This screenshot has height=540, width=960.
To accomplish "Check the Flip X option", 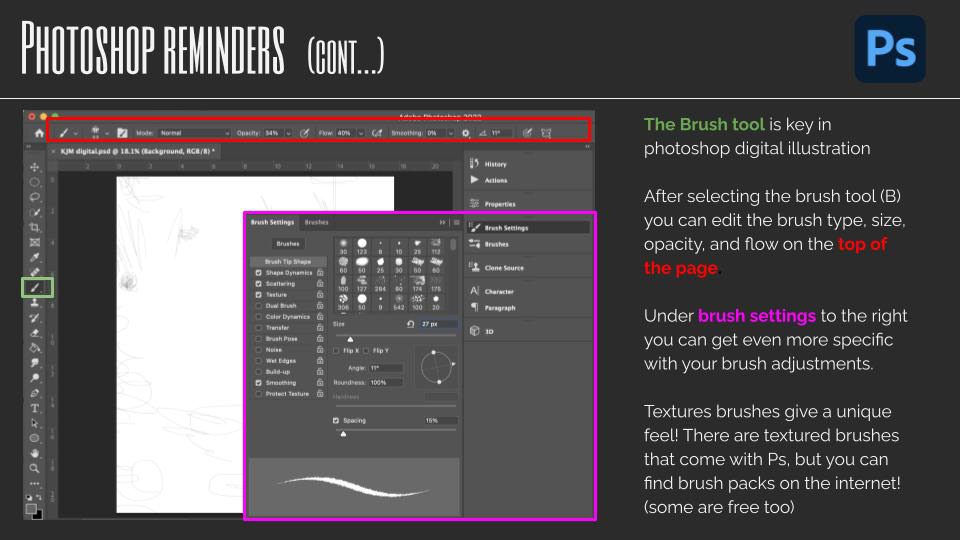I will pyautogui.click(x=336, y=351).
